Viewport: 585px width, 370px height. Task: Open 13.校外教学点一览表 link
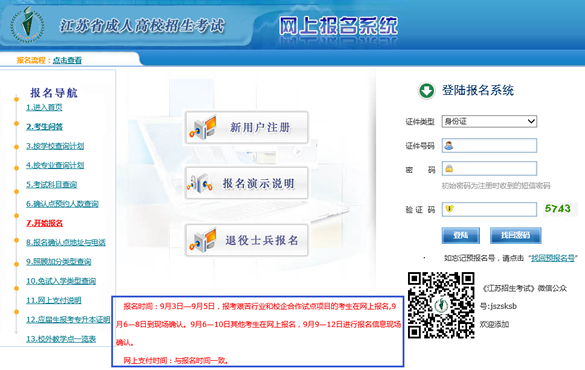61,339
